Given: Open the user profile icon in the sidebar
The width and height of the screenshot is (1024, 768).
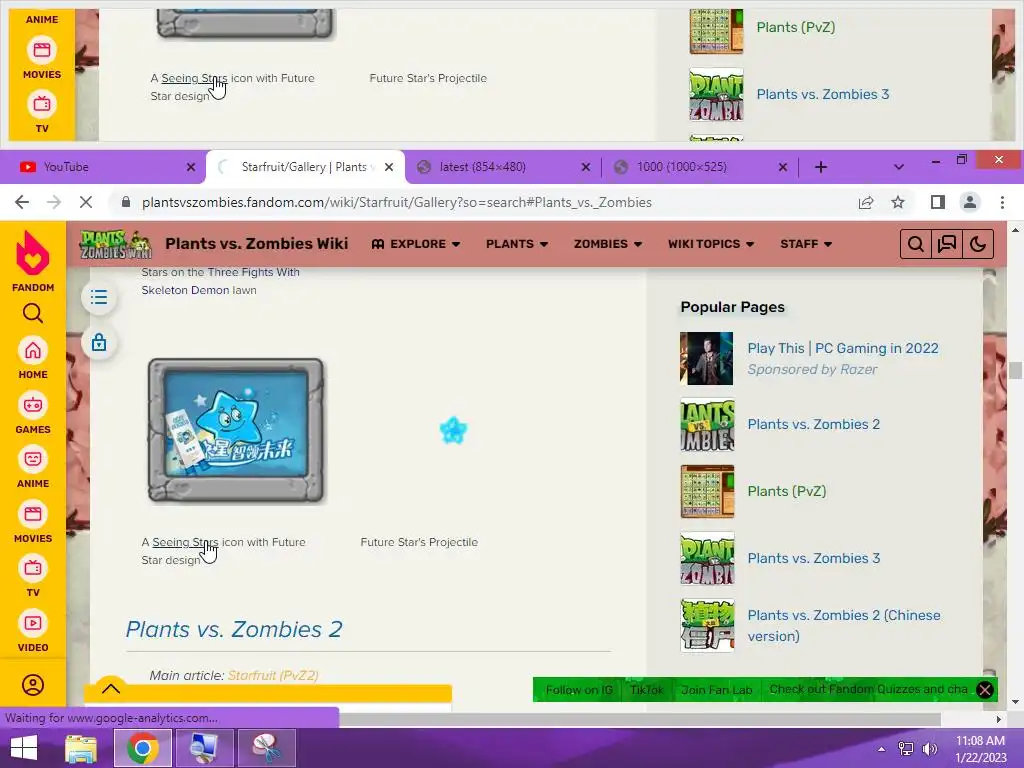Looking at the screenshot, I should click(33, 685).
